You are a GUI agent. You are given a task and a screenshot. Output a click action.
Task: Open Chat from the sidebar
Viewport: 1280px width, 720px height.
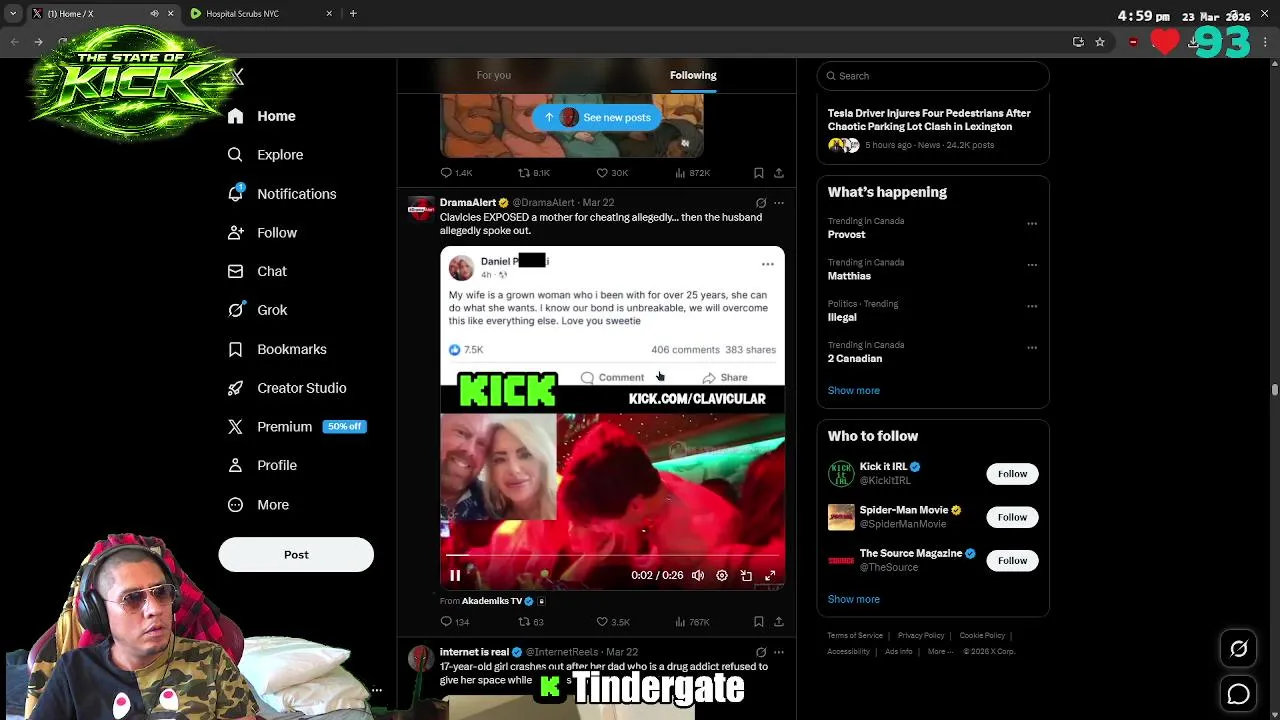pyautogui.click(x=257, y=271)
